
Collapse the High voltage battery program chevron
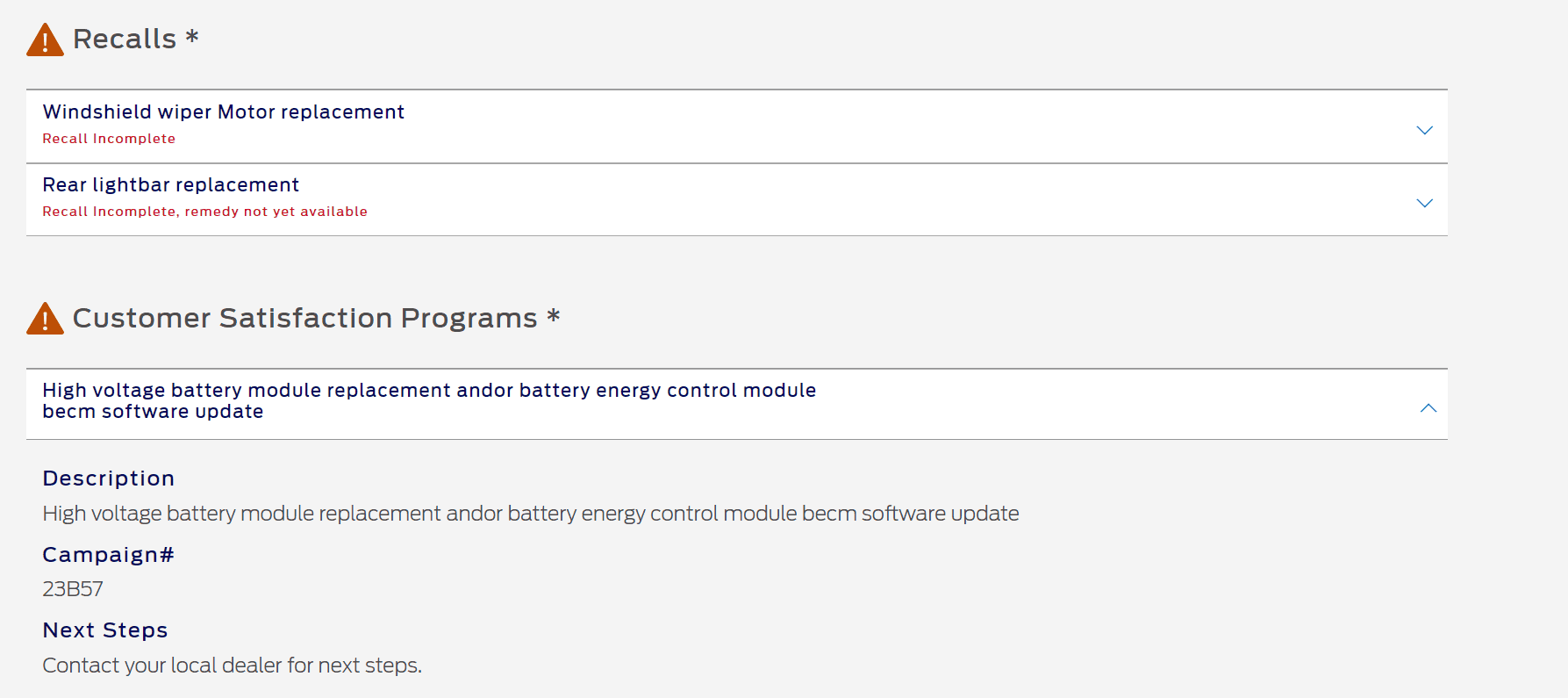pyautogui.click(x=1428, y=408)
